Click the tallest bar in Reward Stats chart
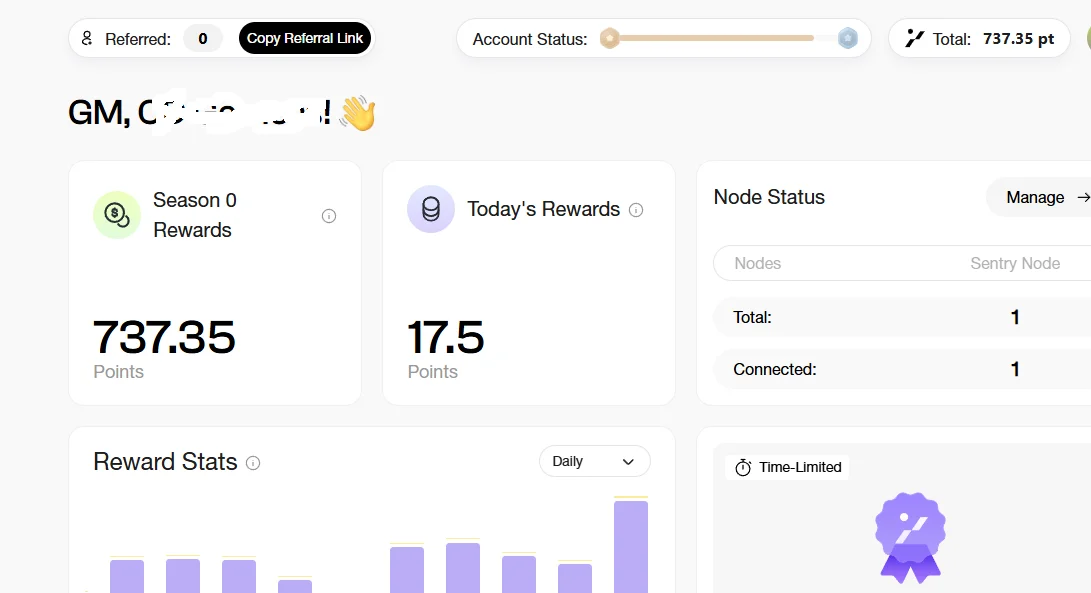Screen dimensions: 1091x593 pyautogui.click(x=631, y=546)
